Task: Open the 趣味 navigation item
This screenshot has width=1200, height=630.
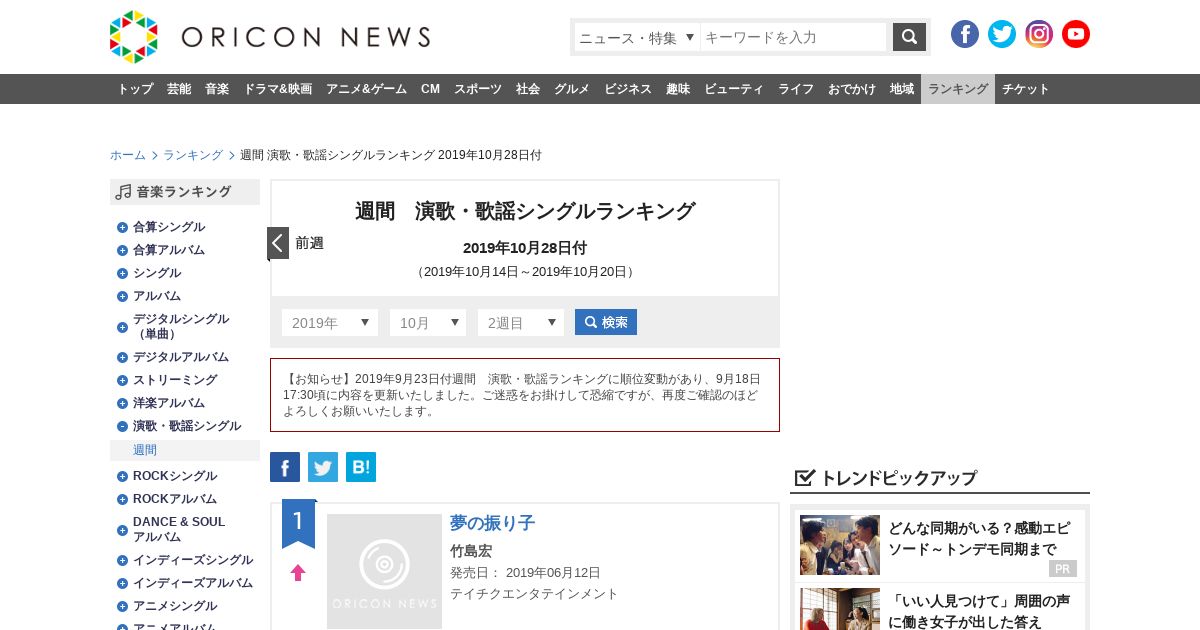Action: [678, 89]
